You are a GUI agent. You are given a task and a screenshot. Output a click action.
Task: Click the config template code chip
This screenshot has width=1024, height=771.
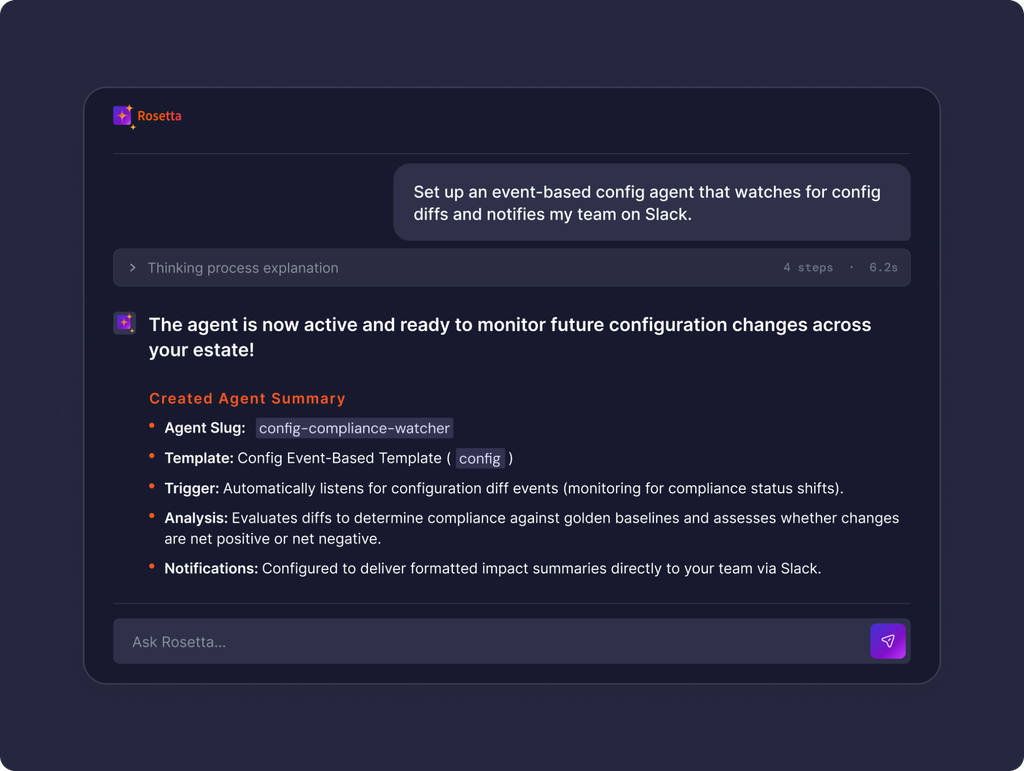click(x=479, y=459)
